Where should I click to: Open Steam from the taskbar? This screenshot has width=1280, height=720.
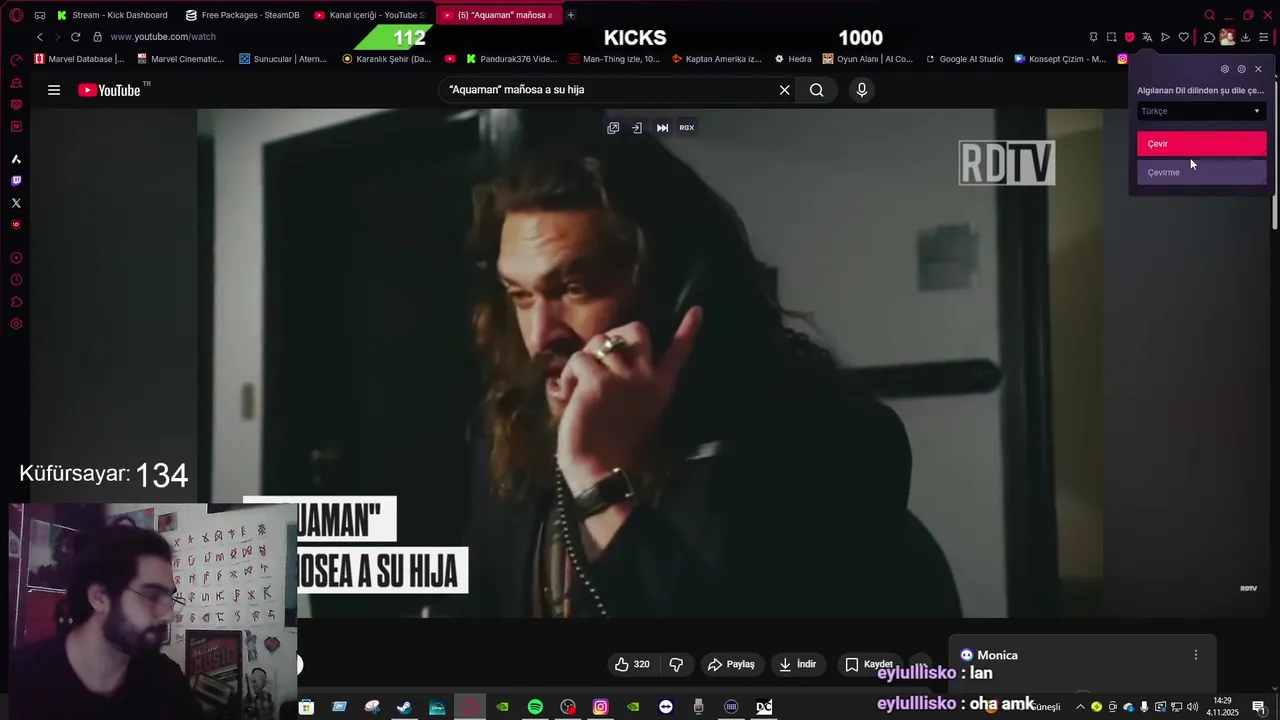coord(404,707)
